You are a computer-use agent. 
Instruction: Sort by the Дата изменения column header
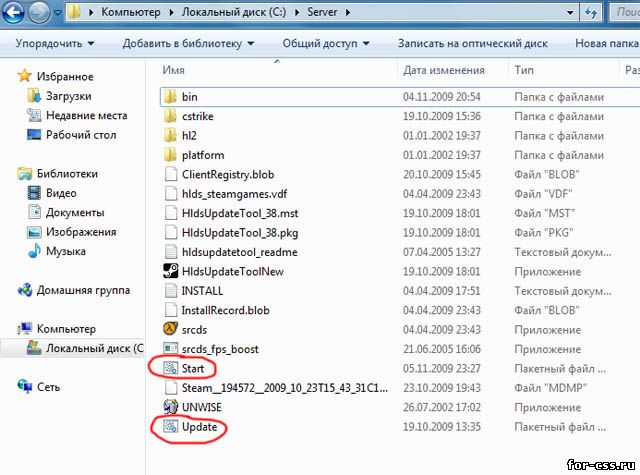[444, 70]
